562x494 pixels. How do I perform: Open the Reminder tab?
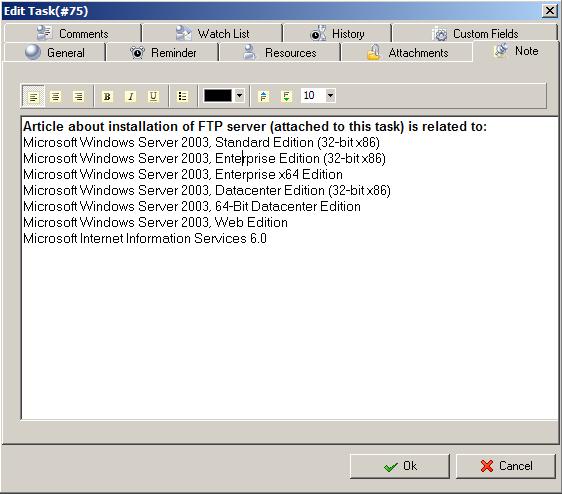[163, 53]
